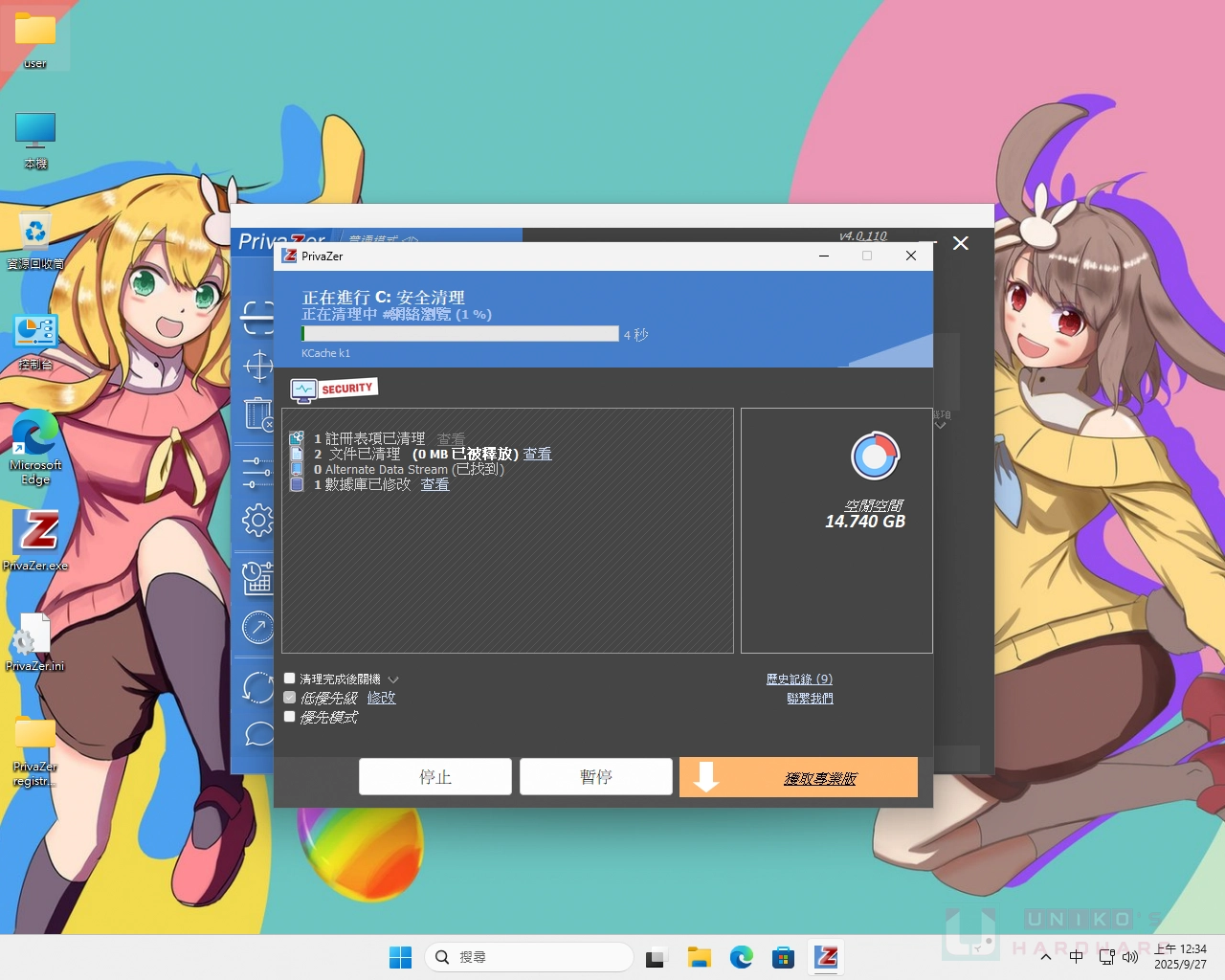Expand the dropdown arrow next to 清理完成後關機
1225x980 pixels.
393,679
